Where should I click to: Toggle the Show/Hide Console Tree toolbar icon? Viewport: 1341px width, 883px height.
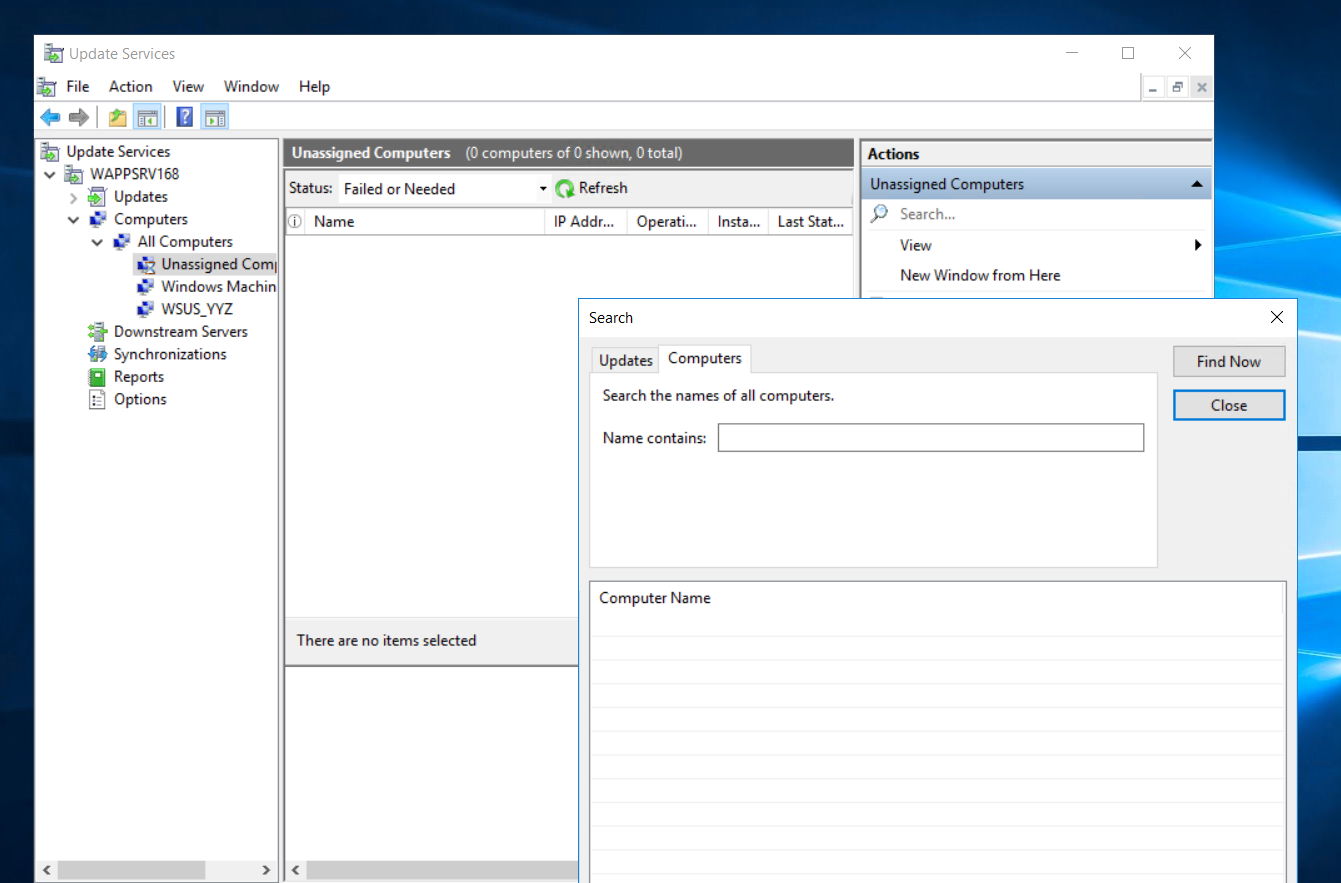pos(148,118)
